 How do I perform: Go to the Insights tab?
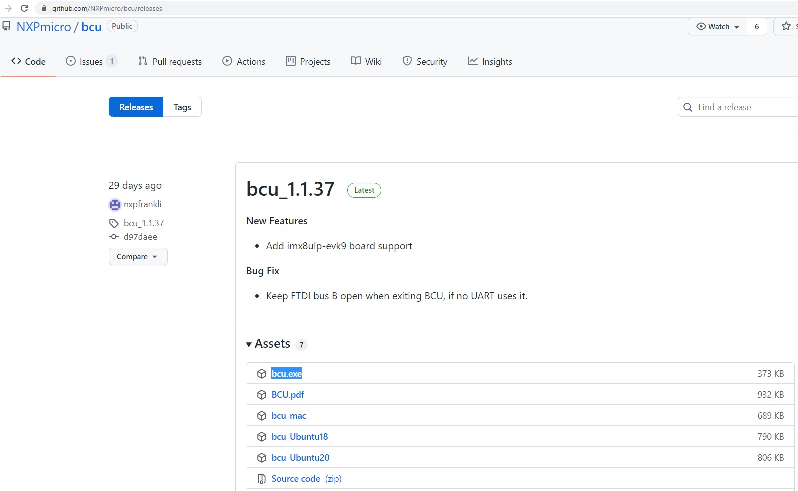490,61
